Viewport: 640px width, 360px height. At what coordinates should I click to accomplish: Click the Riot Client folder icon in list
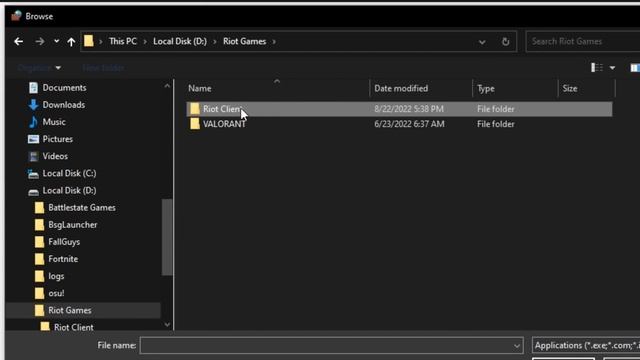[195, 109]
